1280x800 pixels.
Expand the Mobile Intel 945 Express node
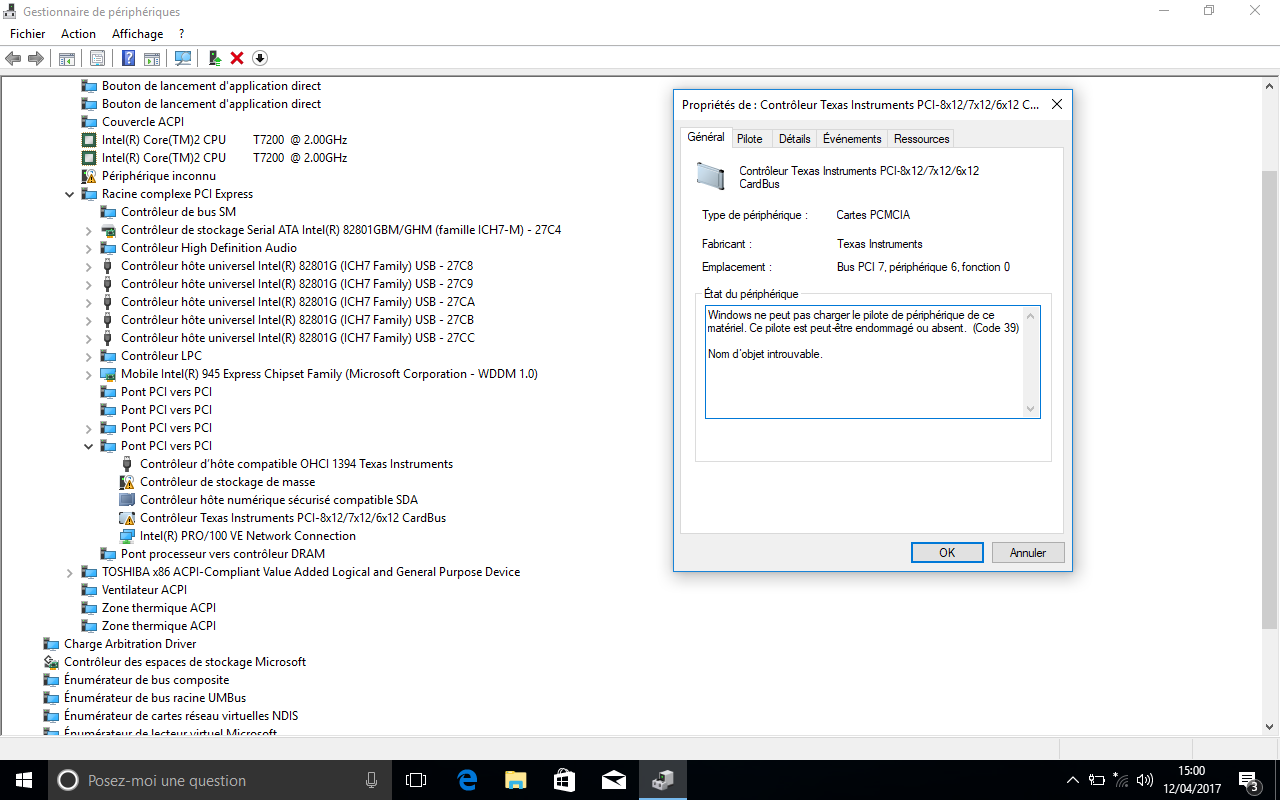click(89, 374)
